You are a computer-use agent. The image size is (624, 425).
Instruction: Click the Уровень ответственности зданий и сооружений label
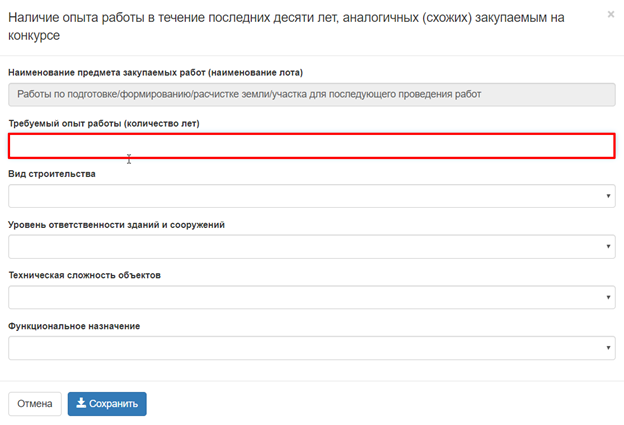tap(116, 225)
